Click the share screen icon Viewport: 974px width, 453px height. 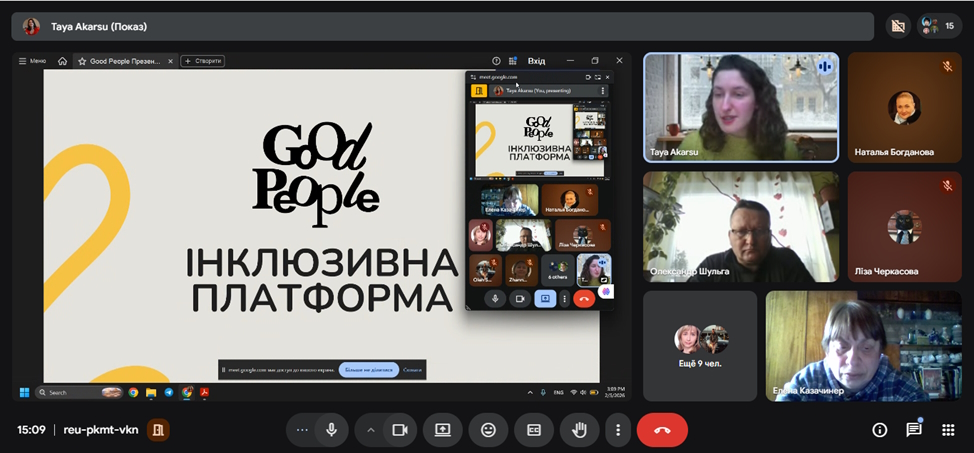tap(443, 430)
